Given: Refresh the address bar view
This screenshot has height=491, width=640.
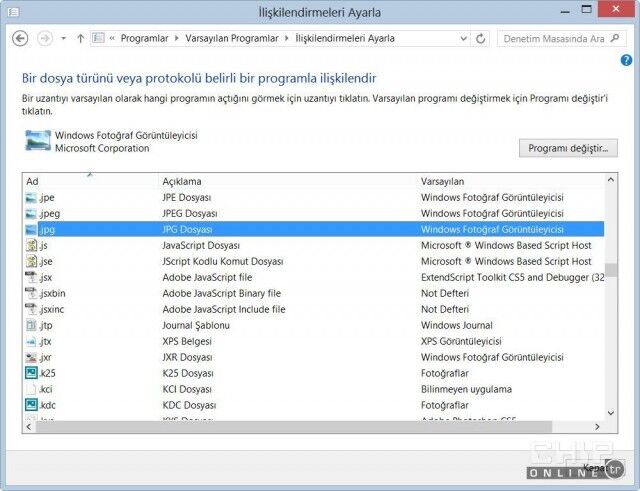Looking at the screenshot, I should pos(481,38).
